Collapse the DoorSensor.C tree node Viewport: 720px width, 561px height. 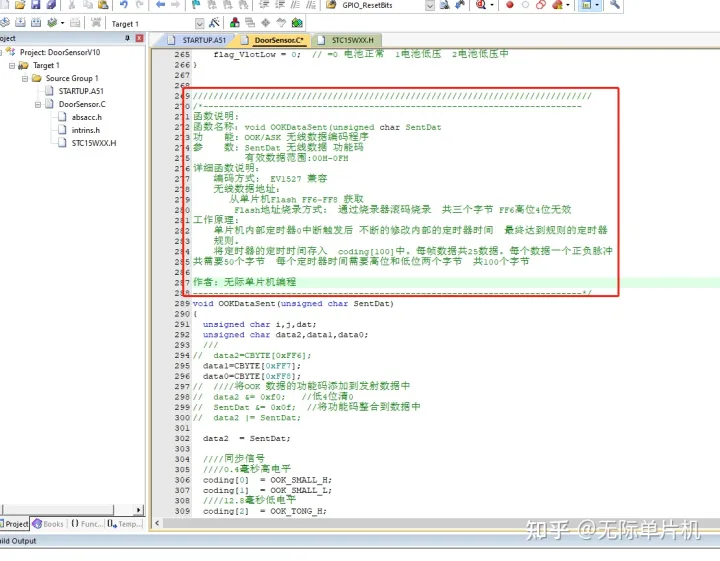(38, 104)
